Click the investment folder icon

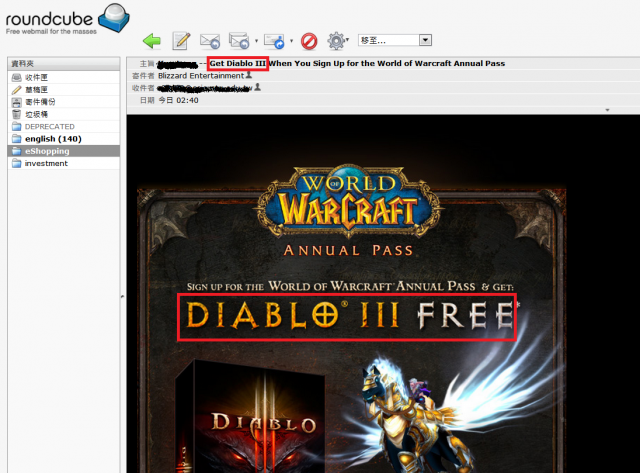pyautogui.click(x=16, y=163)
